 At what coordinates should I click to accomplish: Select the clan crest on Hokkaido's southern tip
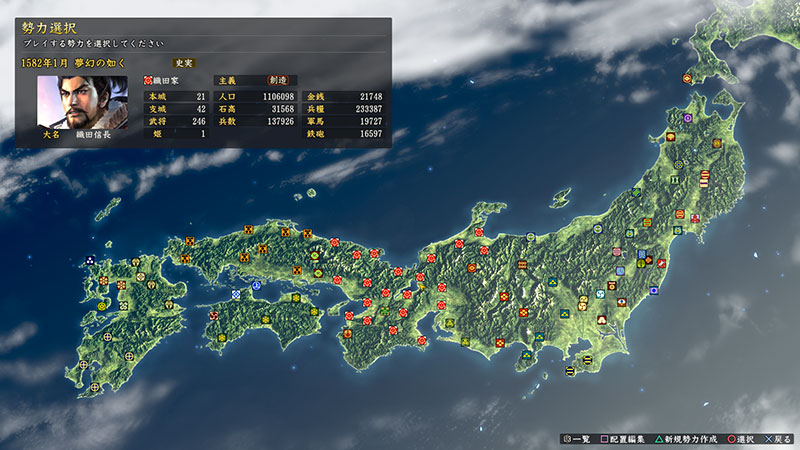[x=688, y=77]
